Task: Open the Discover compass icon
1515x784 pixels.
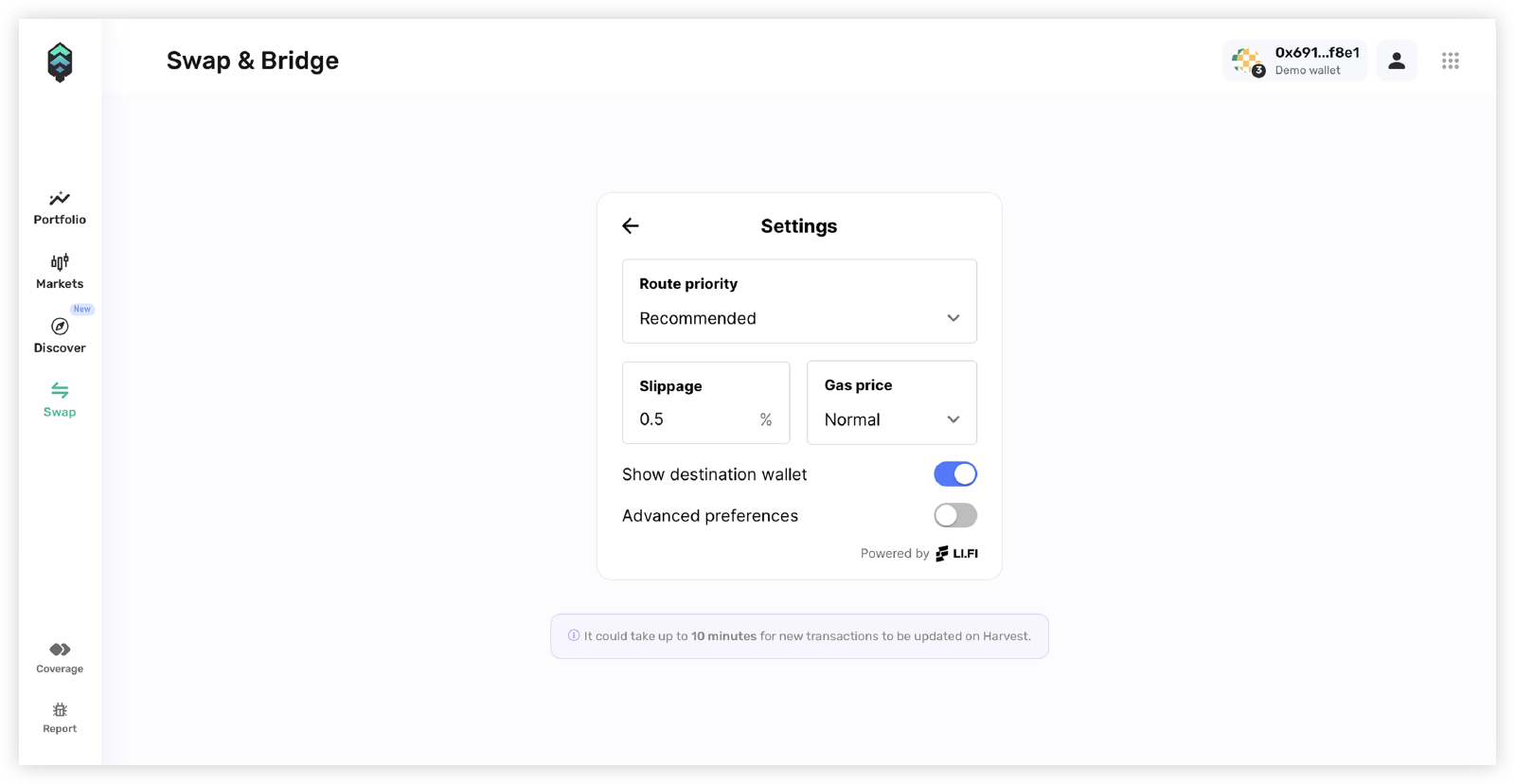Action: pos(60,327)
